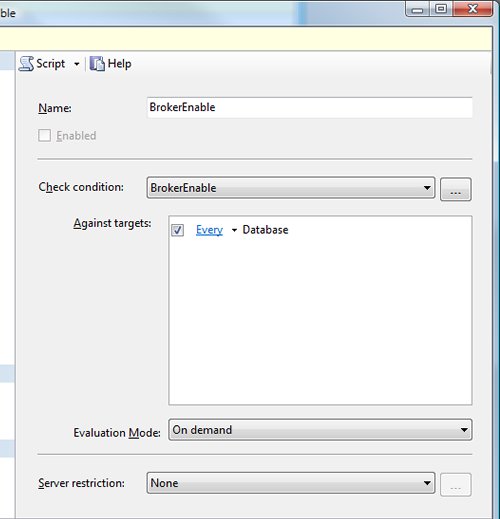The width and height of the screenshot is (500, 519).
Task: Close the dialog window
Action: point(472,9)
